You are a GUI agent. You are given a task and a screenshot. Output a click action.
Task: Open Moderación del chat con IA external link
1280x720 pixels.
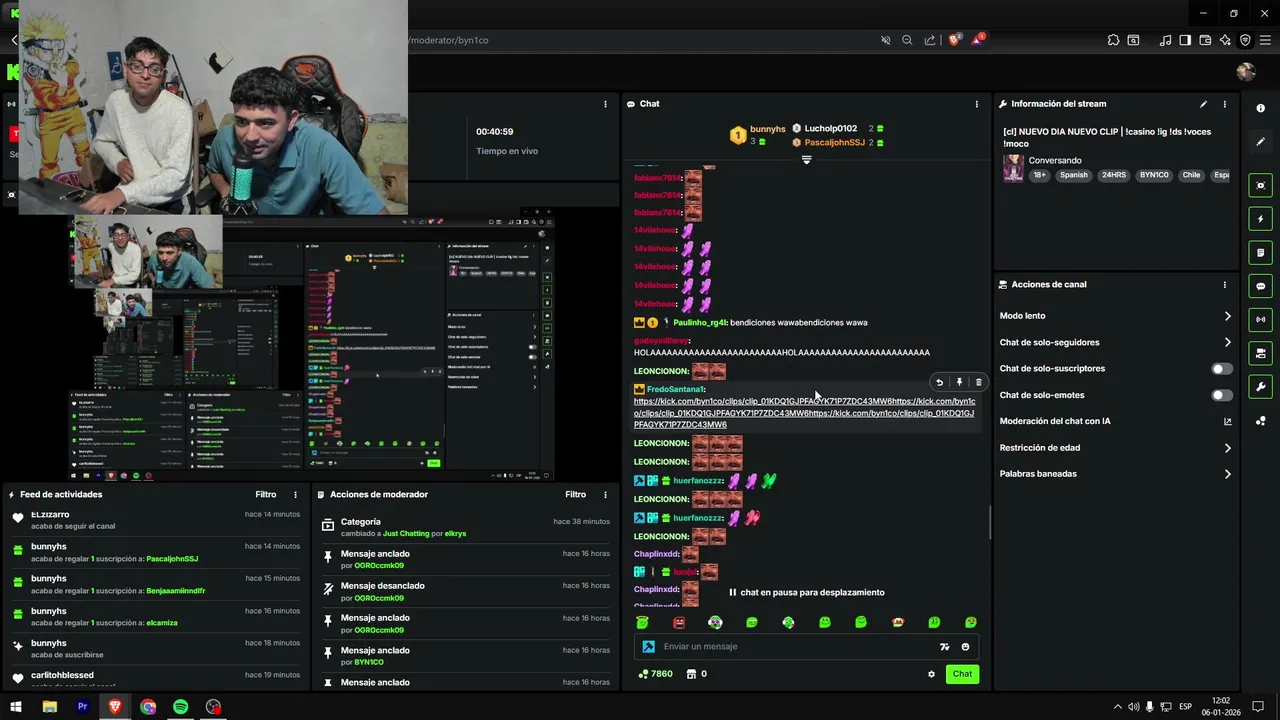(1227, 421)
